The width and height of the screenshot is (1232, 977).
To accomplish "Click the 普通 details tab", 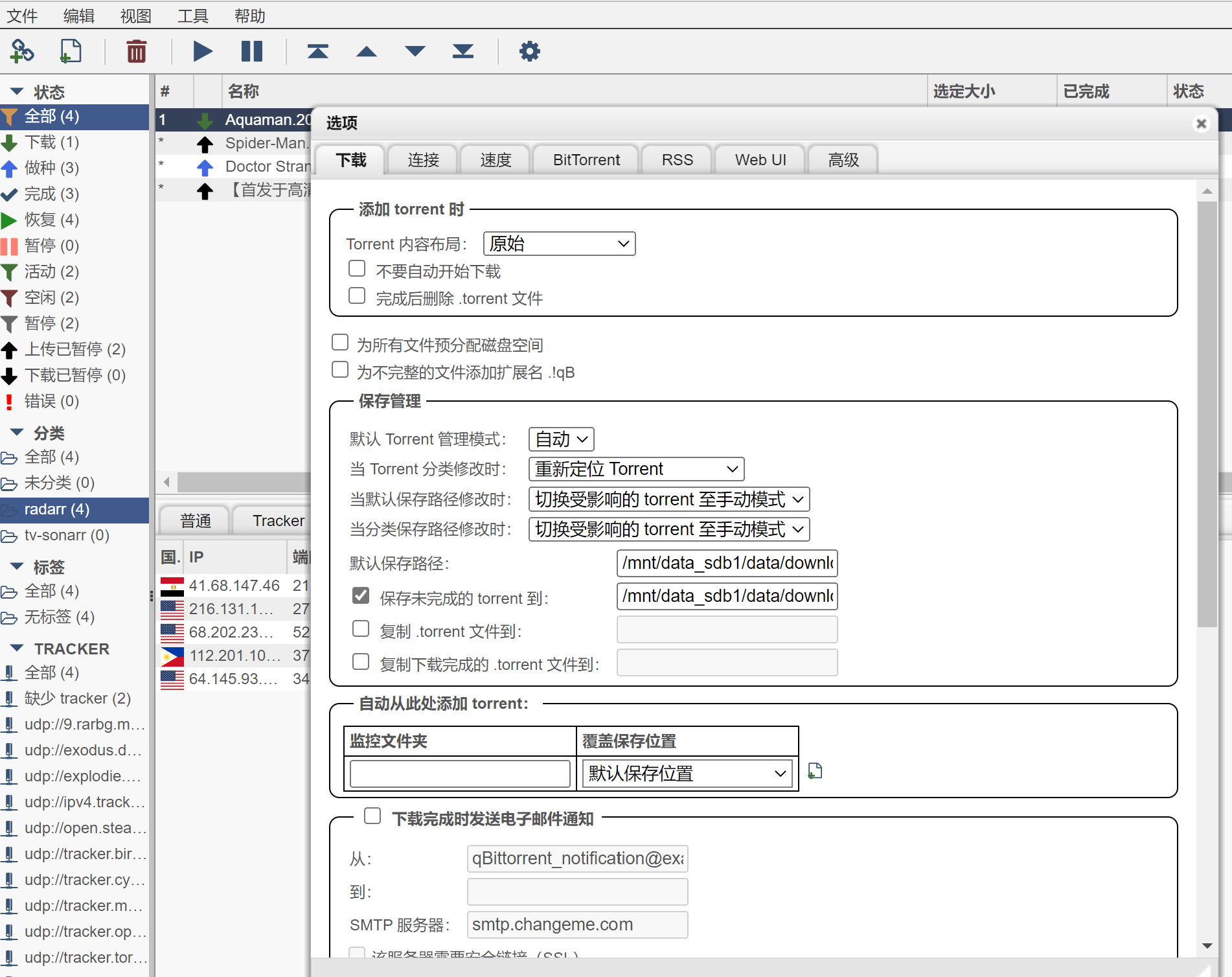I will click(196, 521).
